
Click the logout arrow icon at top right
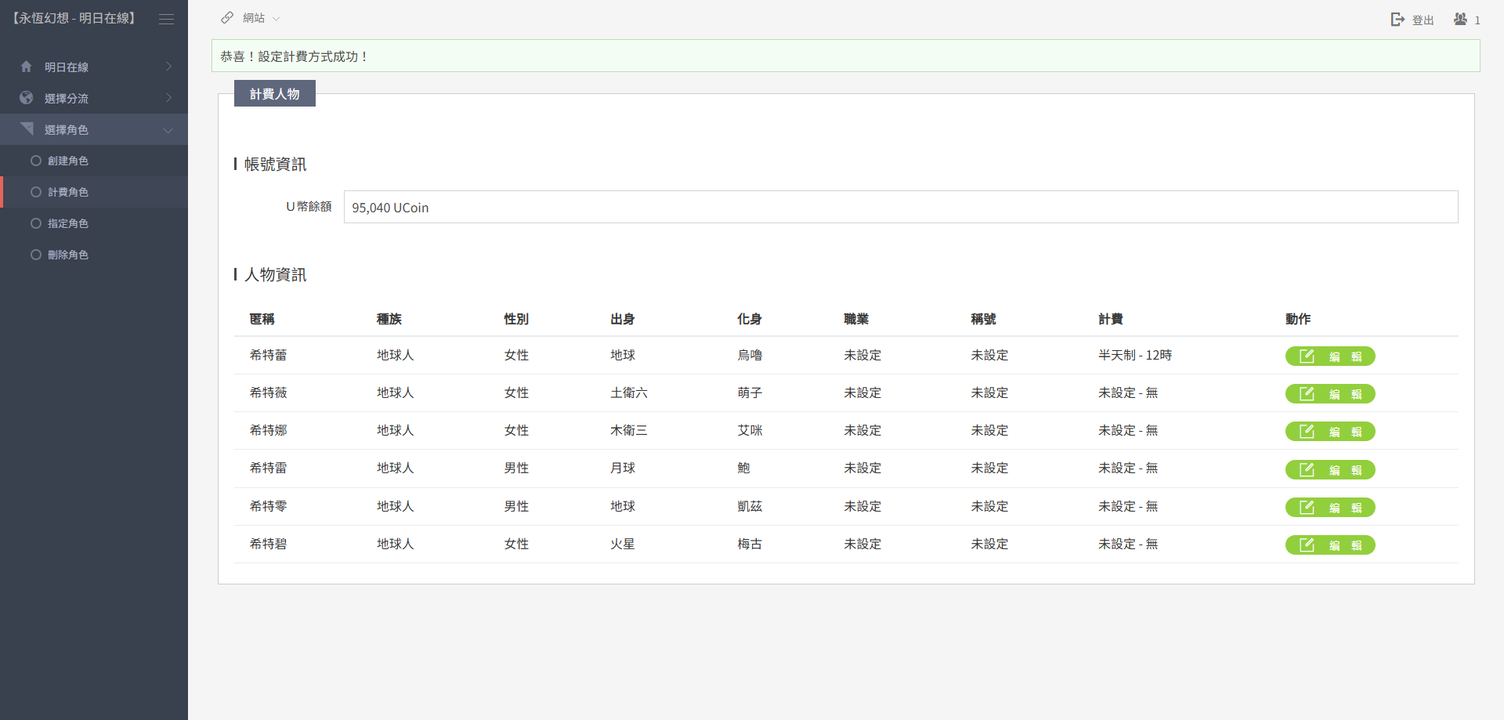1398,19
